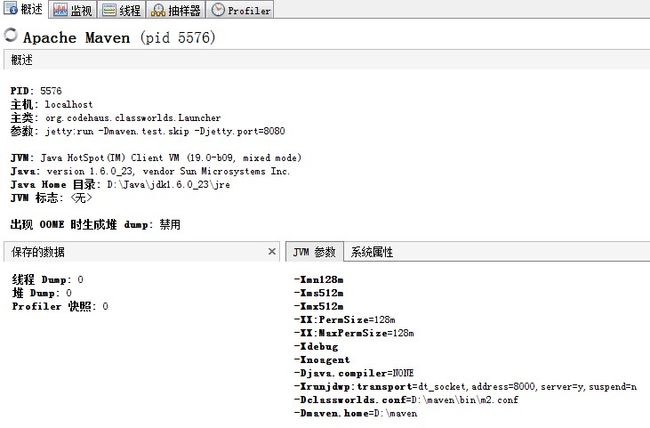650x428 pixels.
Task: Select the -Xrunjdwp transport argument line
Action: tap(465, 387)
